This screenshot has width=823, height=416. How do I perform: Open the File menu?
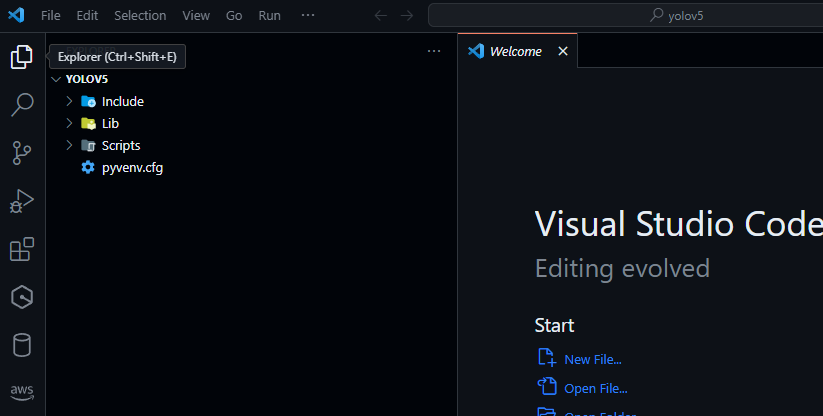[50, 16]
